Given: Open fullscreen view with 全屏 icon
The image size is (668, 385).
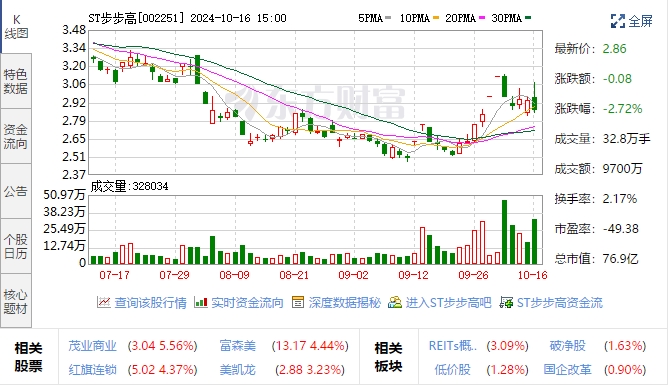Looking at the screenshot, I should (x=617, y=20).
